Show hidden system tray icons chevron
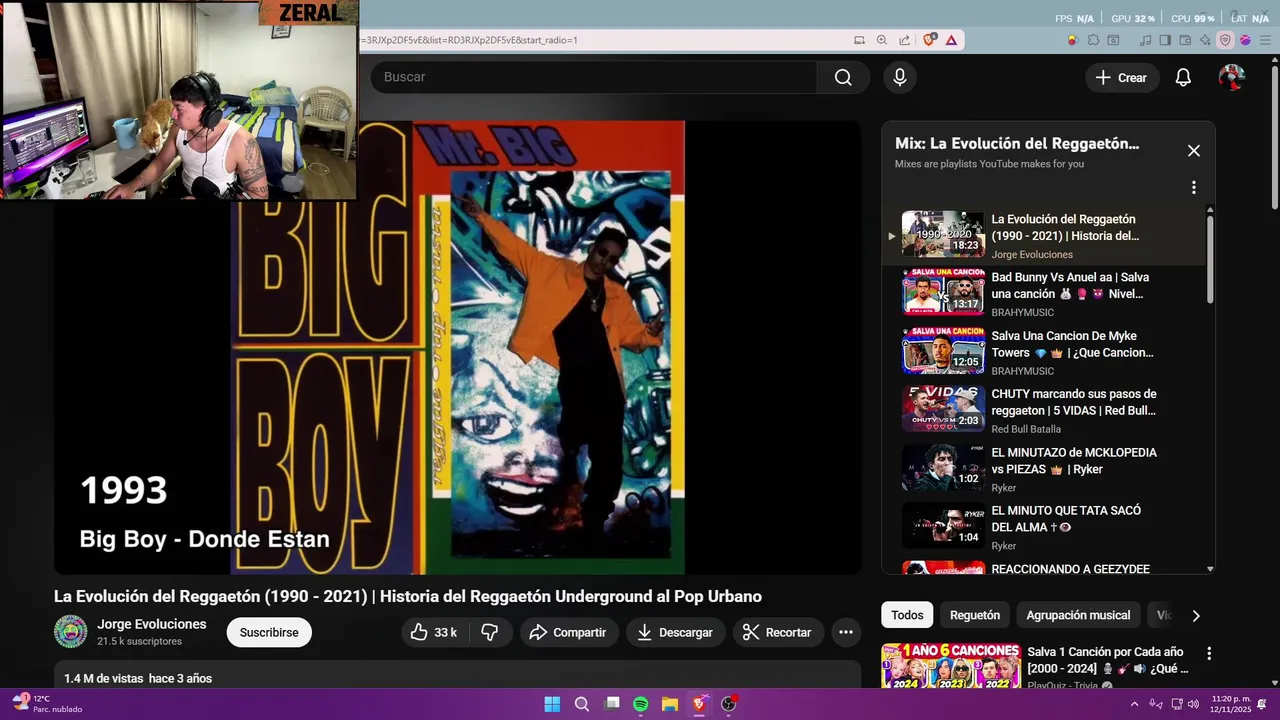This screenshot has width=1280, height=720. coord(1134,704)
